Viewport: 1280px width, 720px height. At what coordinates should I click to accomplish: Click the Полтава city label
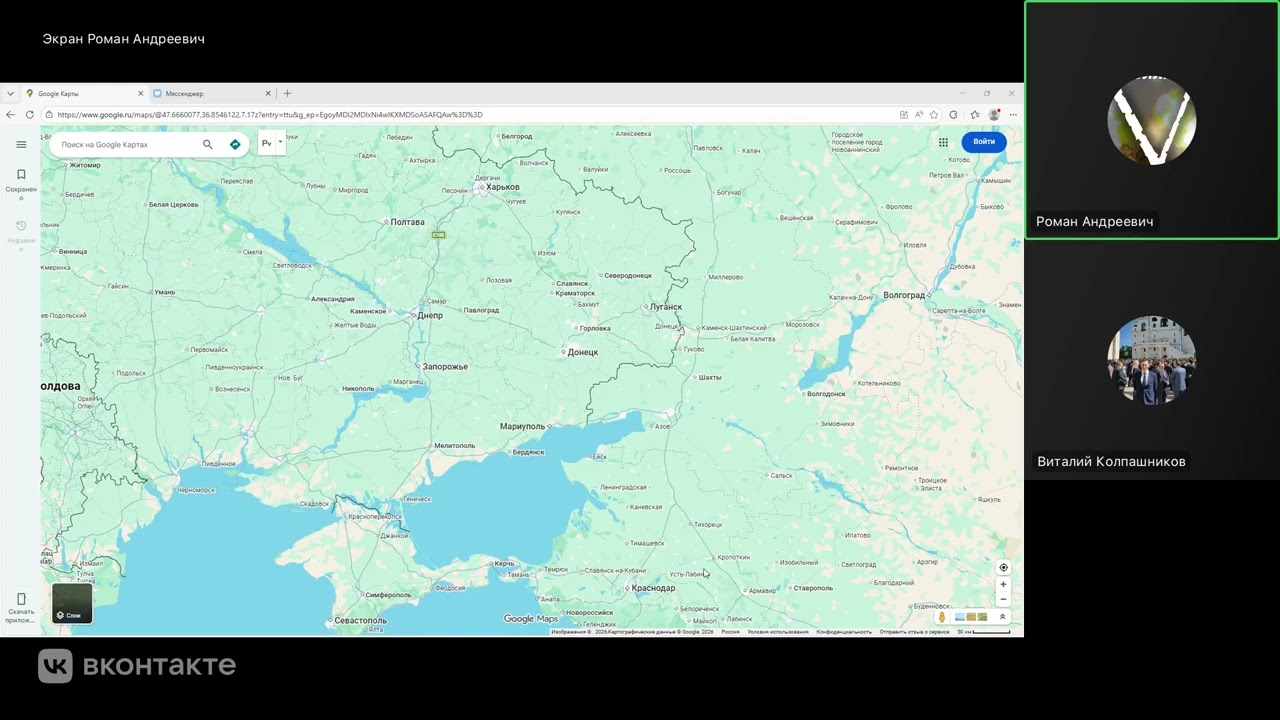[406, 222]
